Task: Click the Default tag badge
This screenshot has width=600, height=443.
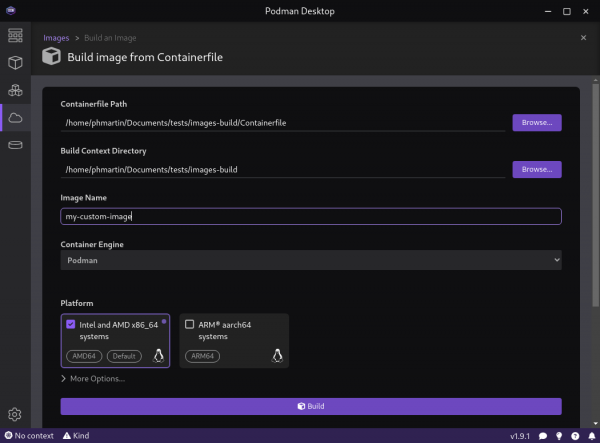Action: coord(124,356)
